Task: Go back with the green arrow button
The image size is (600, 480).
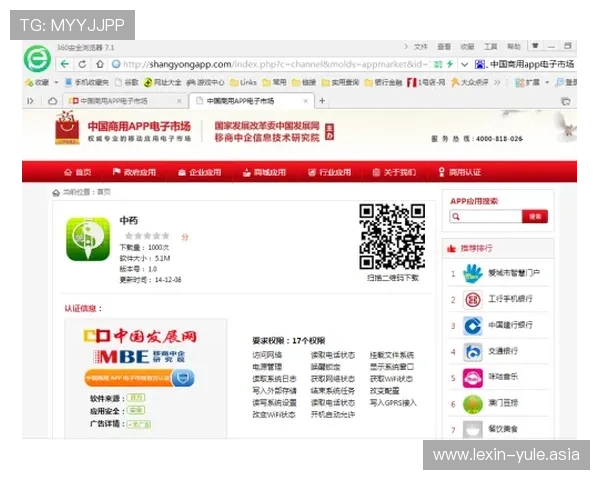Action: [65, 64]
